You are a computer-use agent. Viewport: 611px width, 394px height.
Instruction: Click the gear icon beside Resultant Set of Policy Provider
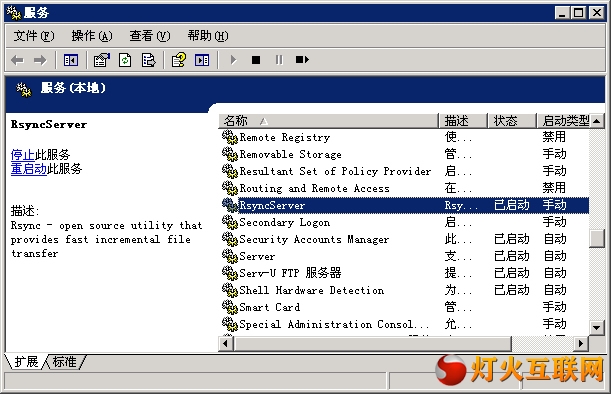click(230, 171)
